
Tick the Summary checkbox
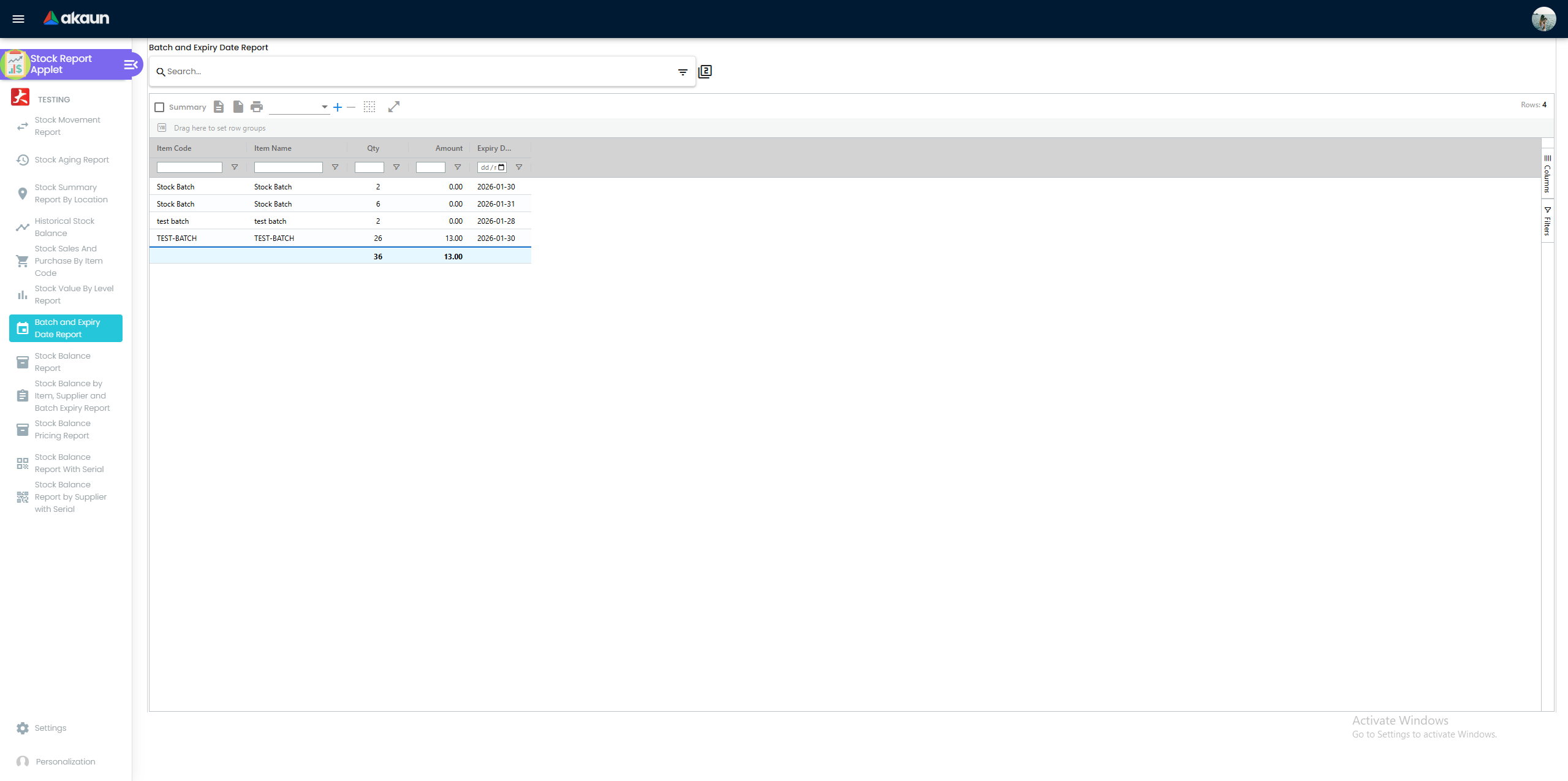(x=159, y=107)
